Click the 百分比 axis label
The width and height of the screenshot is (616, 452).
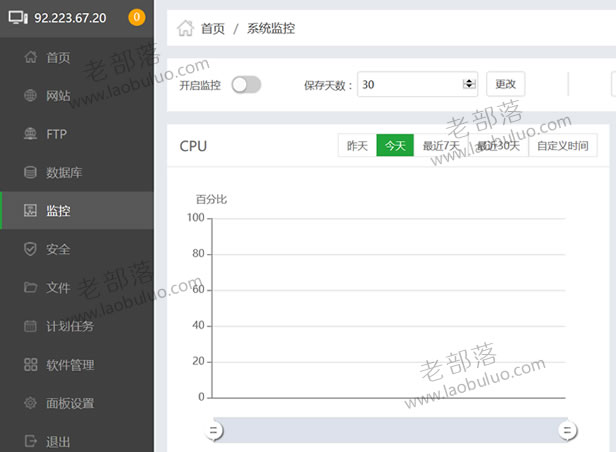pyautogui.click(x=211, y=199)
